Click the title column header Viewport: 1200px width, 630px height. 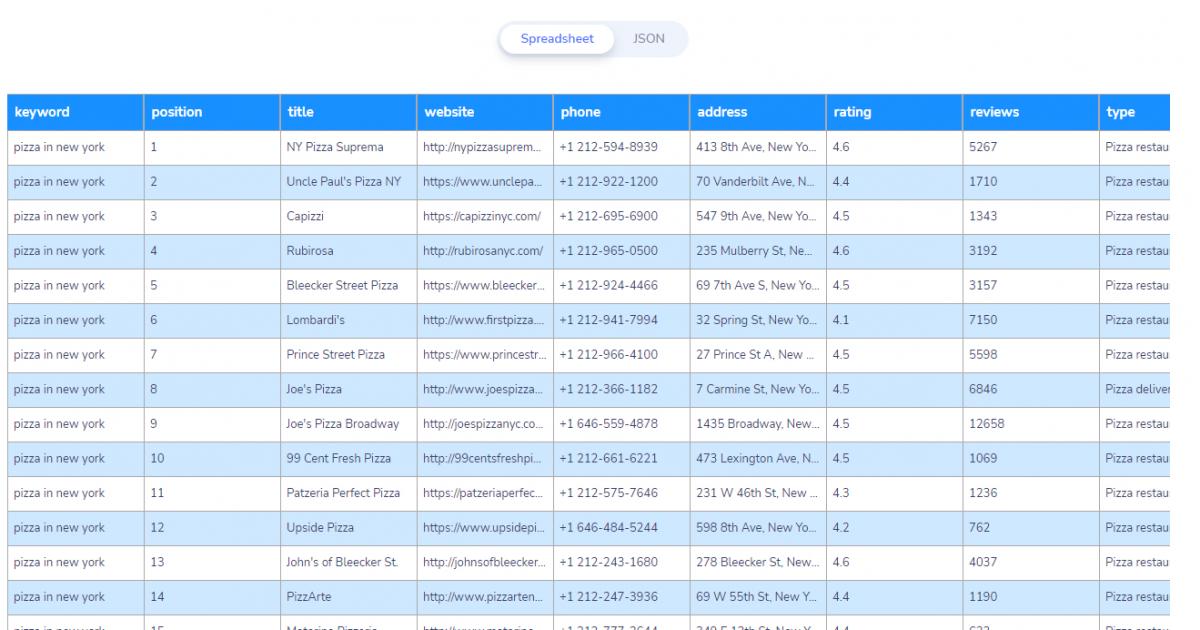[348, 112]
